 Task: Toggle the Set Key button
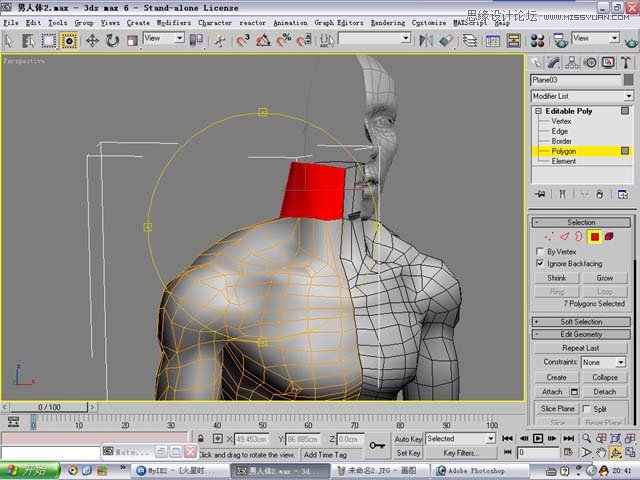[408, 453]
